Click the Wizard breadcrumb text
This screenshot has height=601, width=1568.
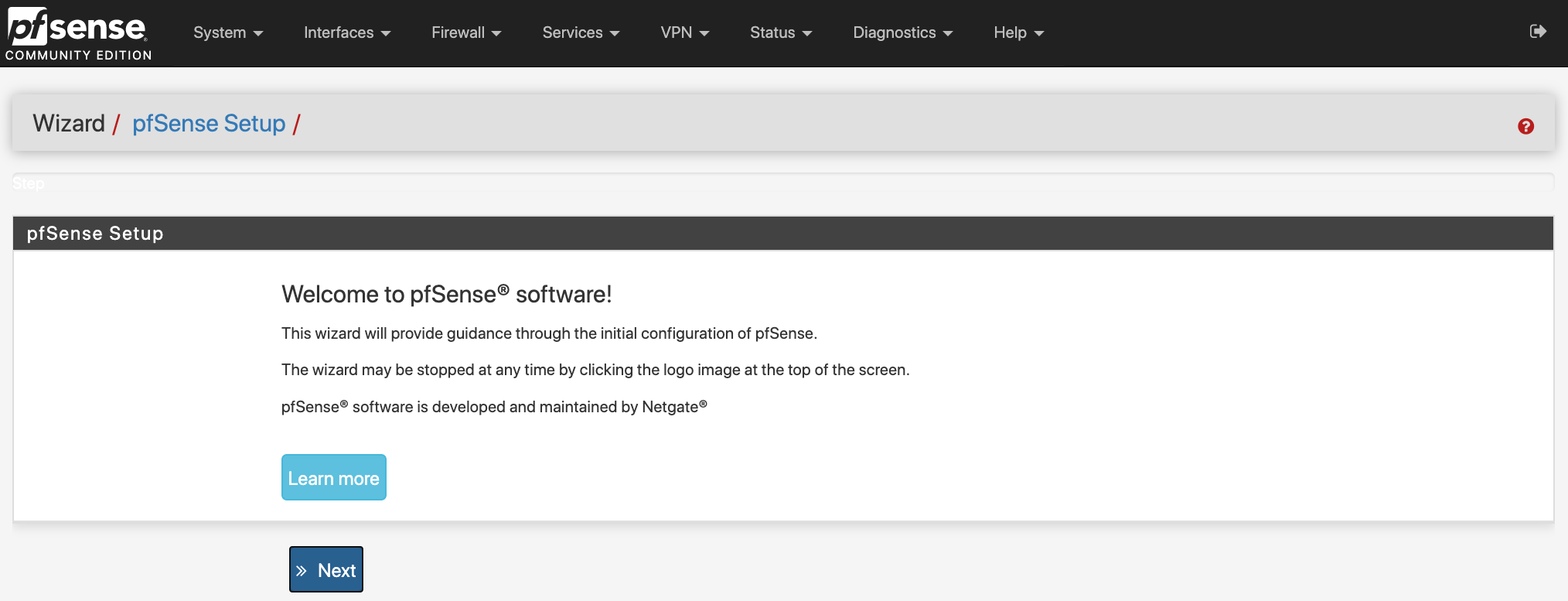coord(69,124)
